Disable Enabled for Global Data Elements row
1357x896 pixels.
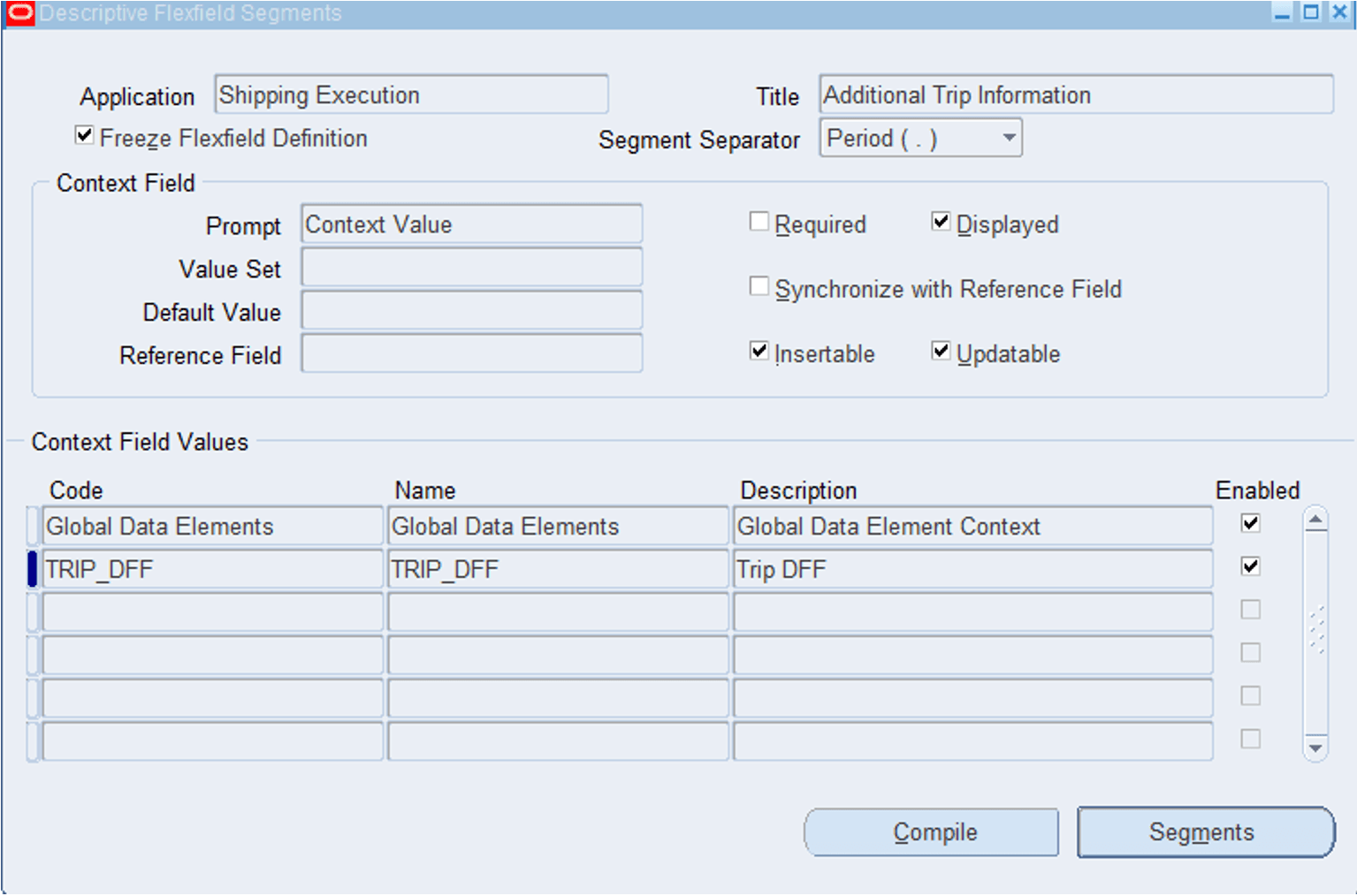[x=1250, y=523]
